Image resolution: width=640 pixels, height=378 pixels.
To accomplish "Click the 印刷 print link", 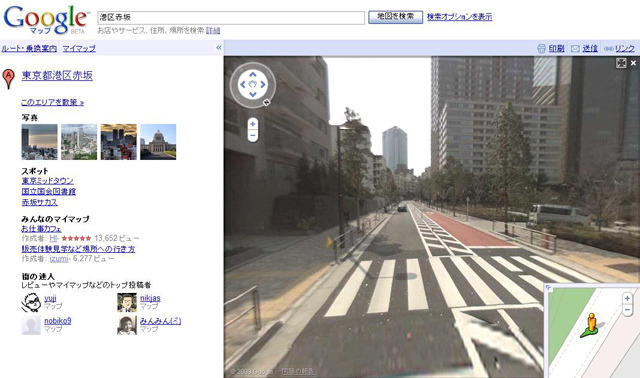I will click(556, 48).
